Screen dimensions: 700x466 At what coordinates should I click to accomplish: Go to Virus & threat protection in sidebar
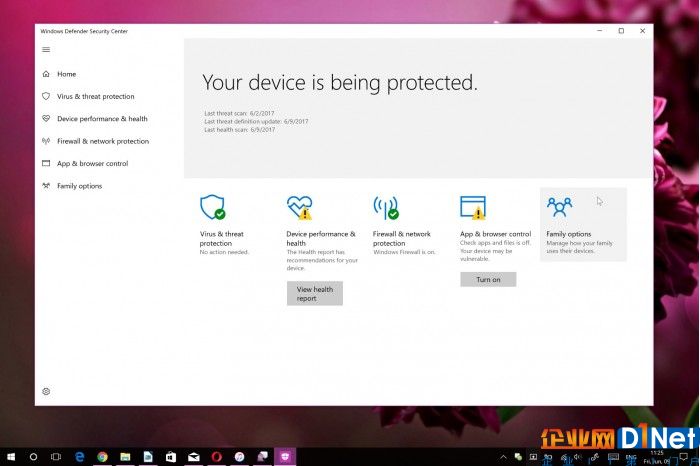click(x=96, y=96)
